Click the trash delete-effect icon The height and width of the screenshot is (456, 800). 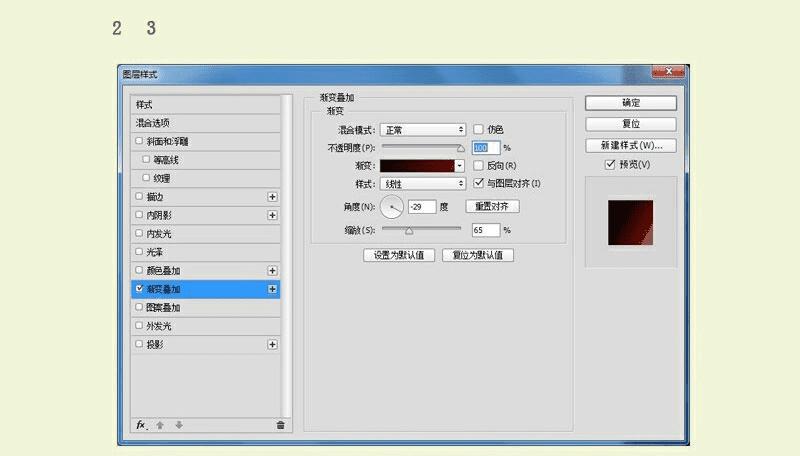280,425
